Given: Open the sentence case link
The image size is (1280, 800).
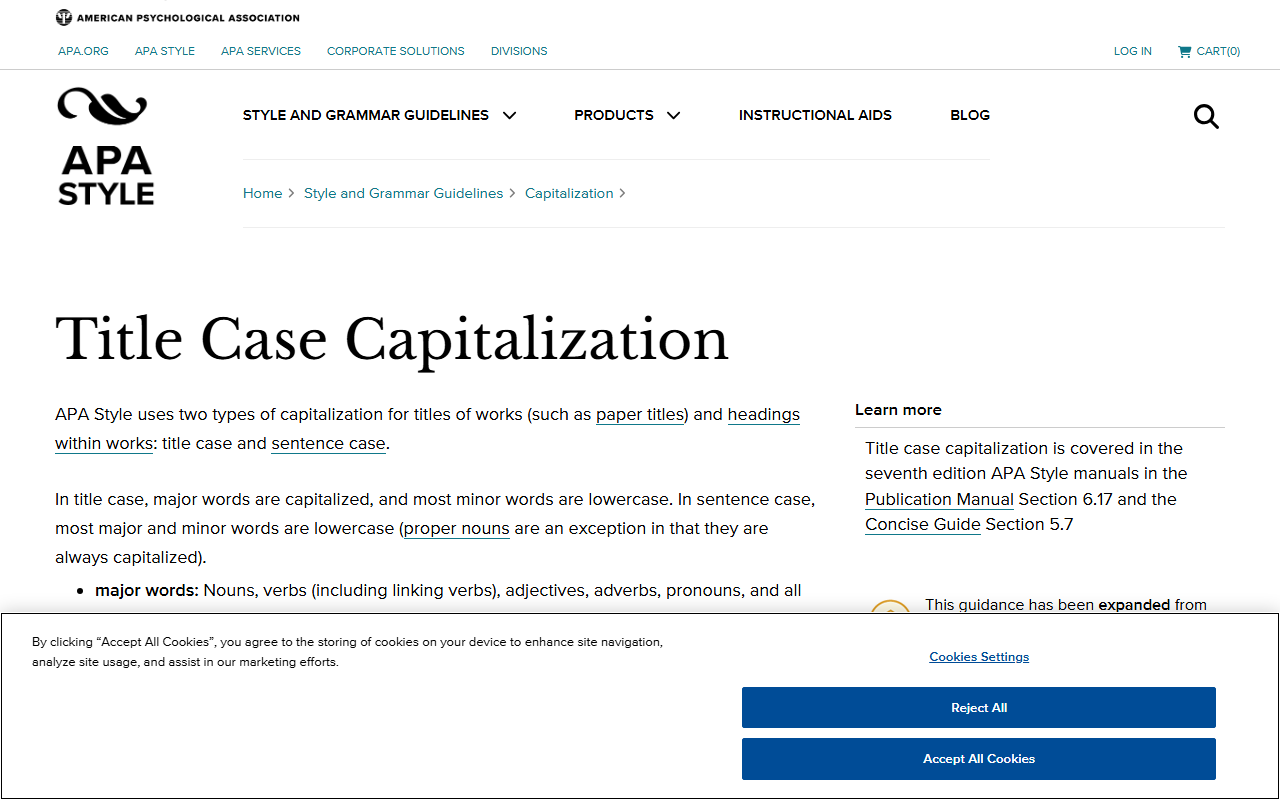Looking at the screenshot, I should [328, 443].
